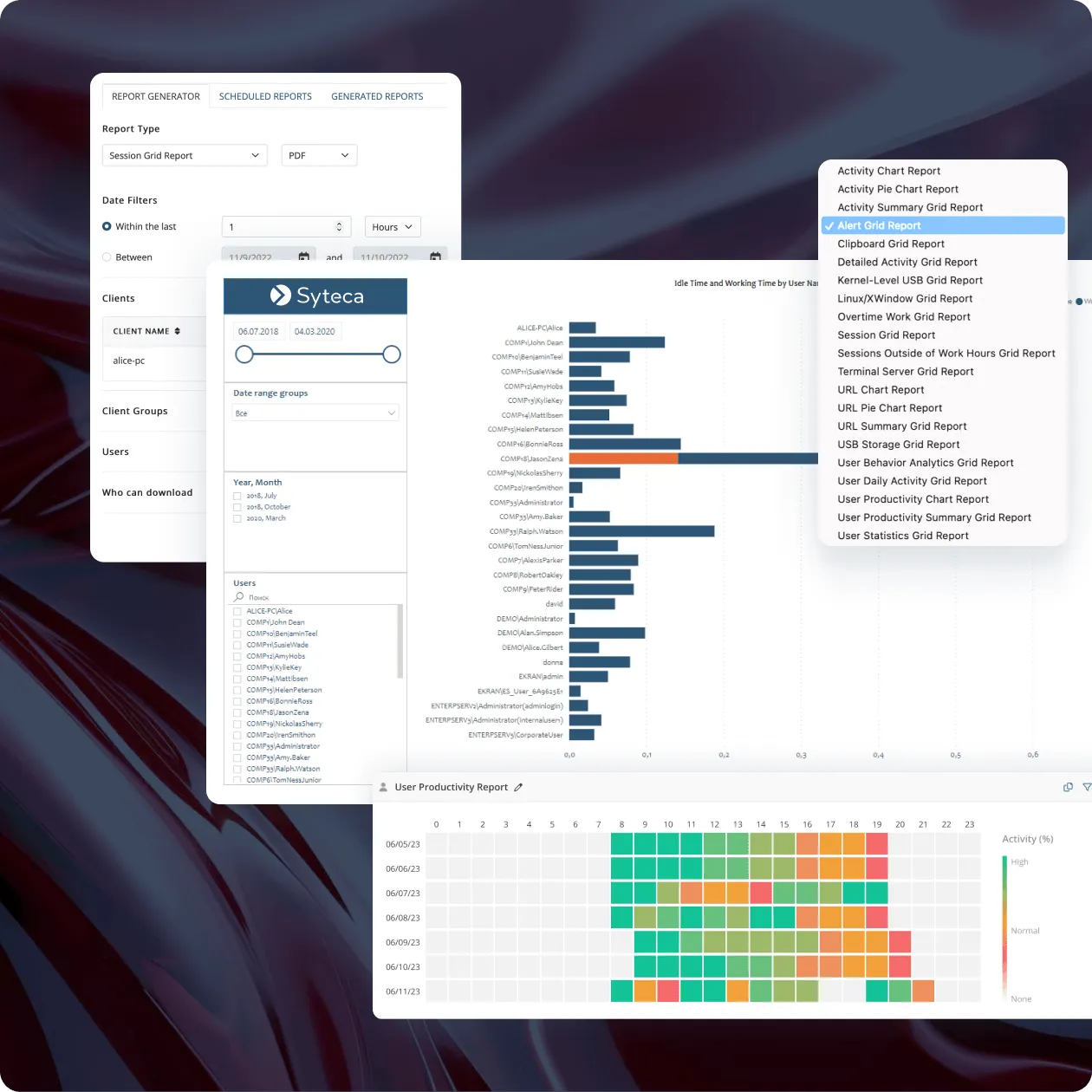The height and width of the screenshot is (1092, 1092).
Task: Switch to the Report Generator tab
Action: click(x=156, y=96)
